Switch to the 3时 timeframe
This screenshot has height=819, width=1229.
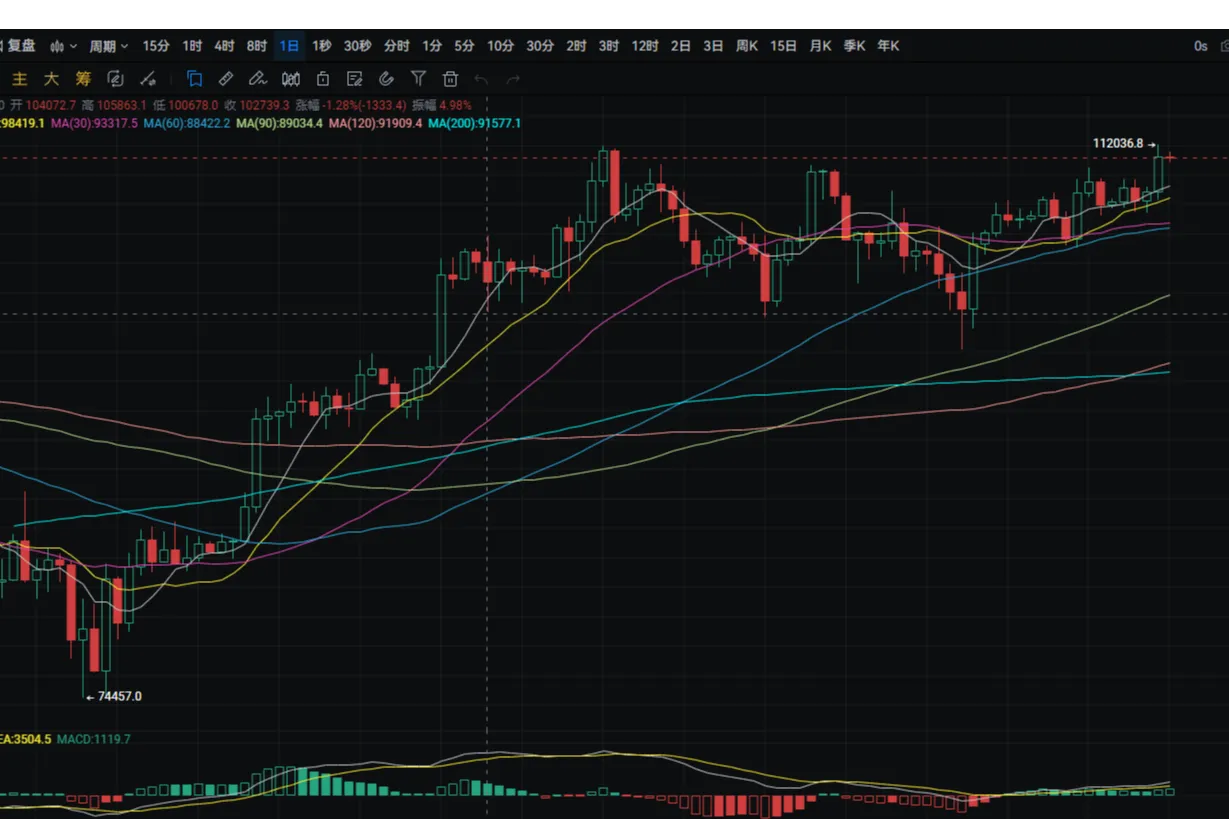click(608, 46)
